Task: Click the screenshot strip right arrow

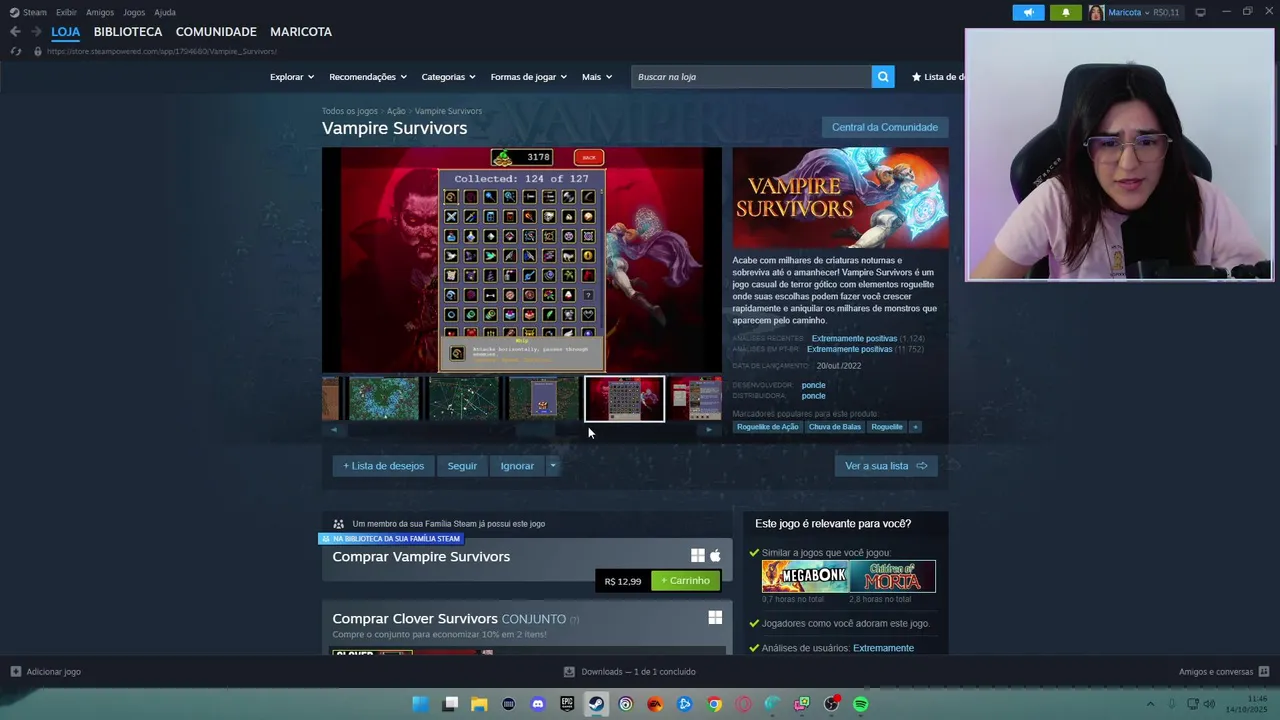Action: pos(709,430)
